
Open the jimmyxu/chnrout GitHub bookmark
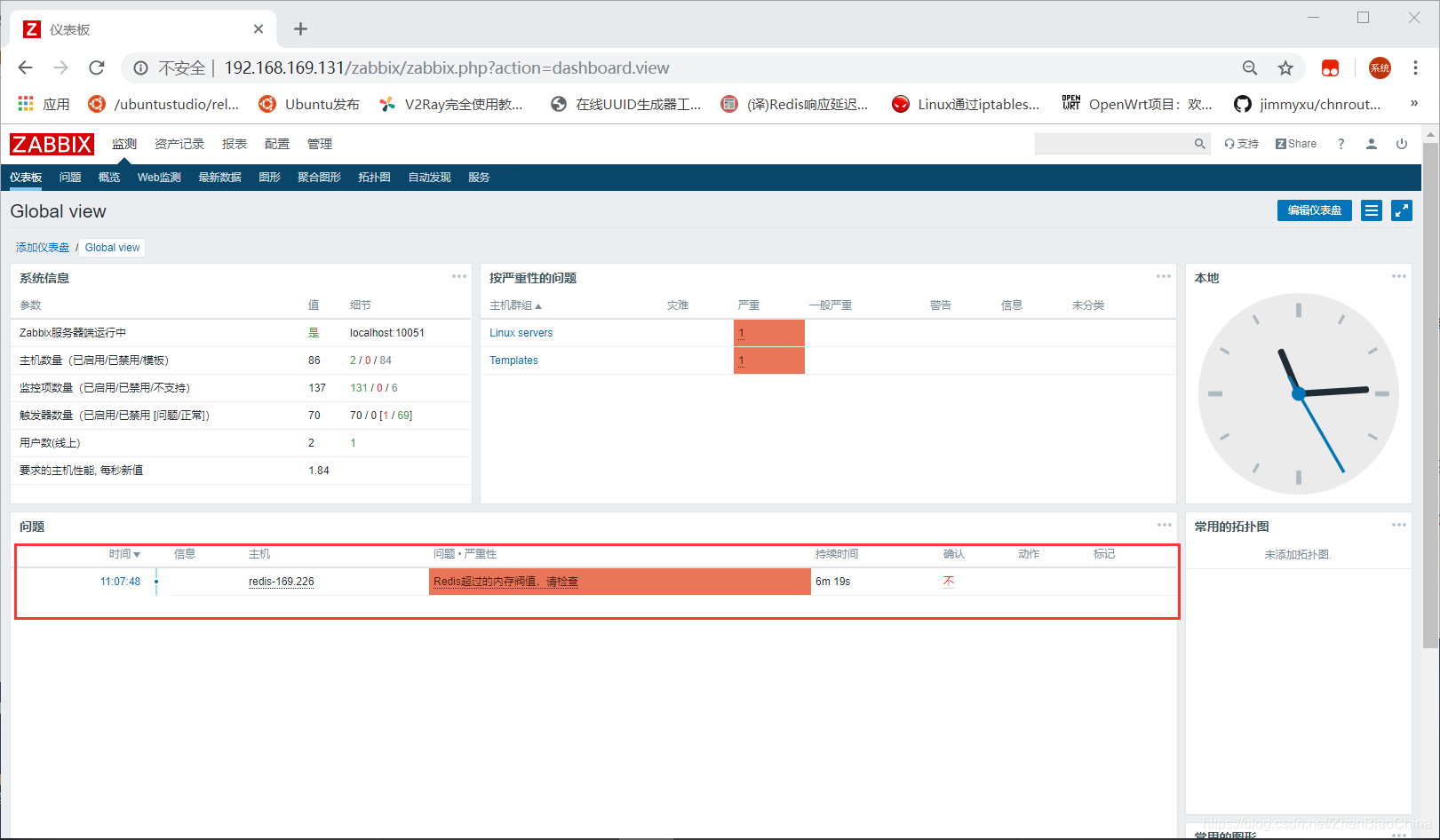(x=1307, y=104)
